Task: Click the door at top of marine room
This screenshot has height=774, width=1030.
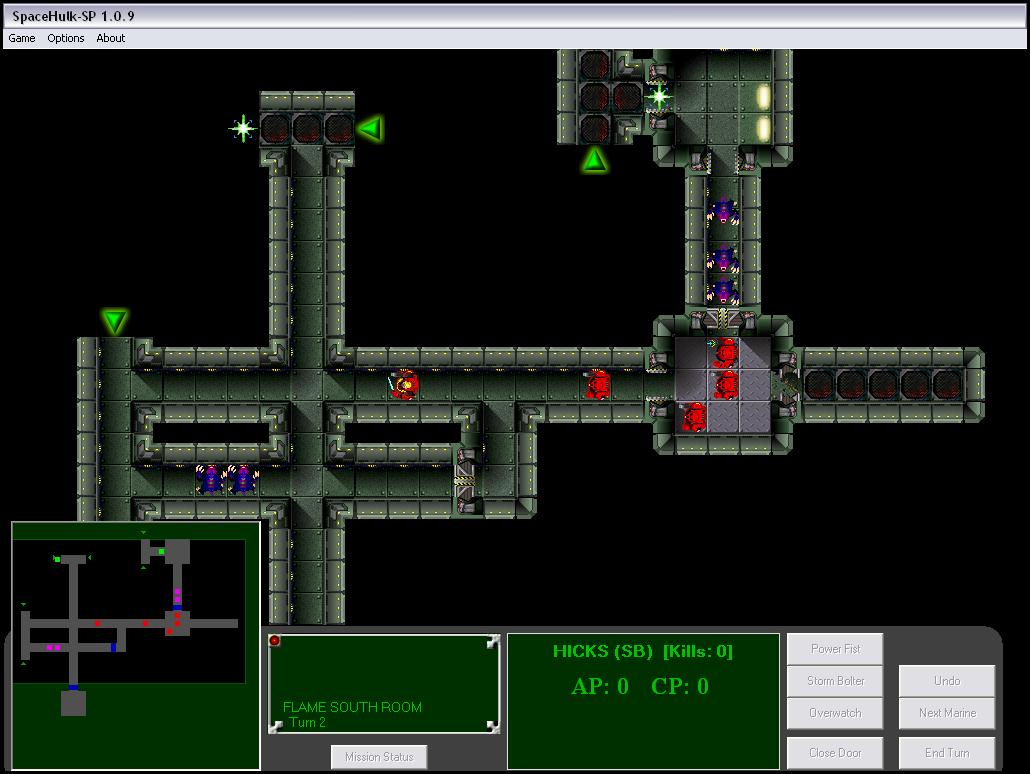Action: pyautogui.click(x=723, y=320)
